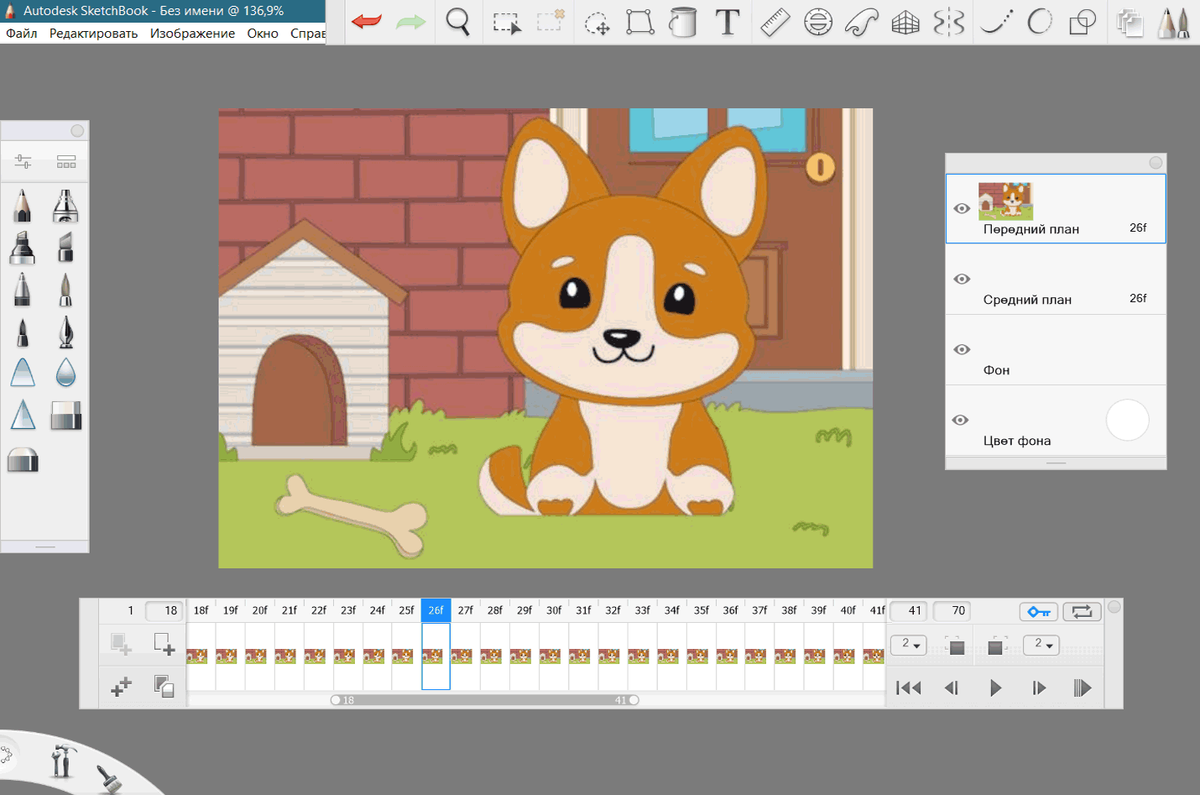The height and width of the screenshot is (795, 1200).
Task: Click the Передний план layer thumbnail
Action: (1005, 199)
